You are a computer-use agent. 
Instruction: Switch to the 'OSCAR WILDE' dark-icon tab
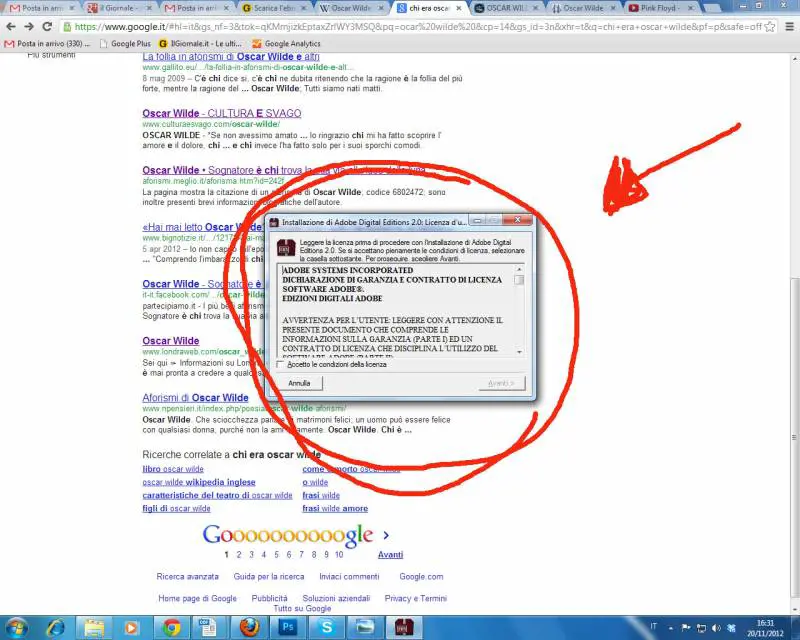point(507,8)
